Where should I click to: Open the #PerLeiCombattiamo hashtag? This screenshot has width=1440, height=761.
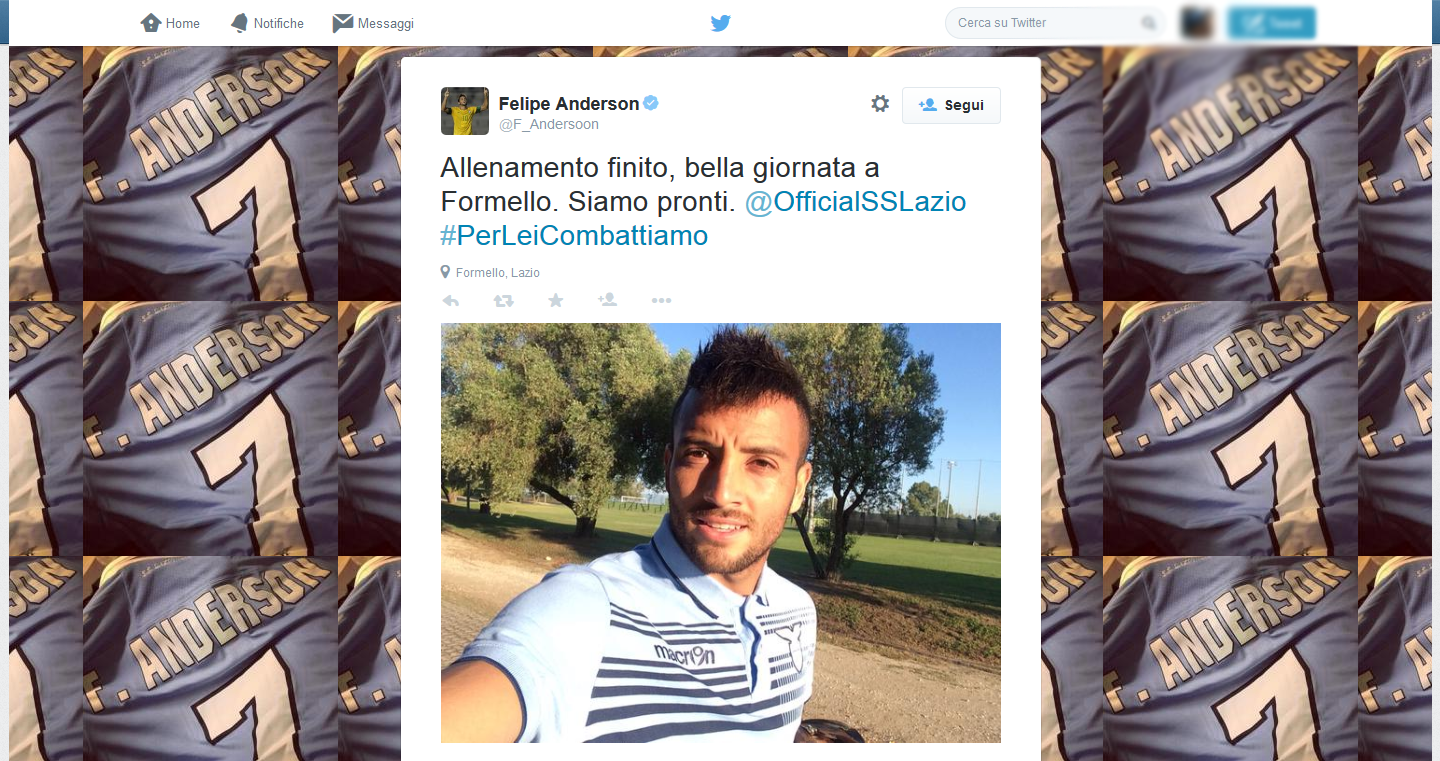574,236
